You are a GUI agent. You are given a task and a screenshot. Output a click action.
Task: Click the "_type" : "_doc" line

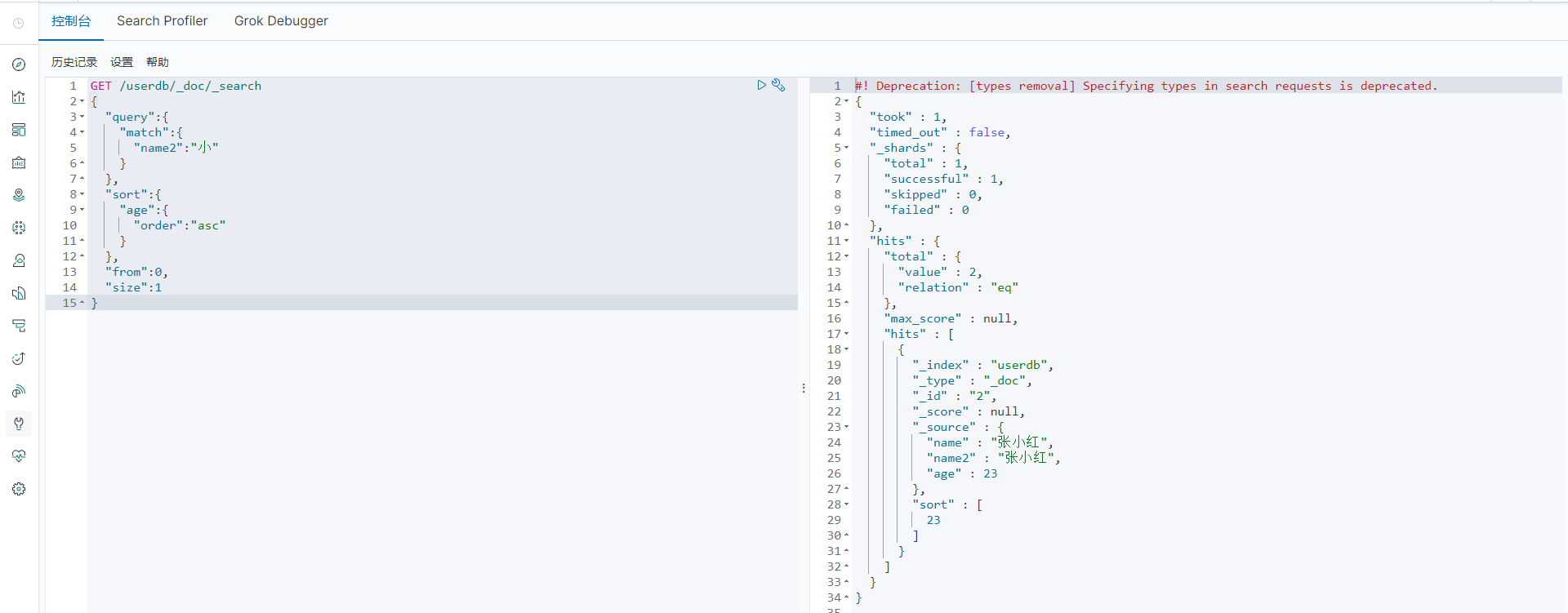[973, 380]
